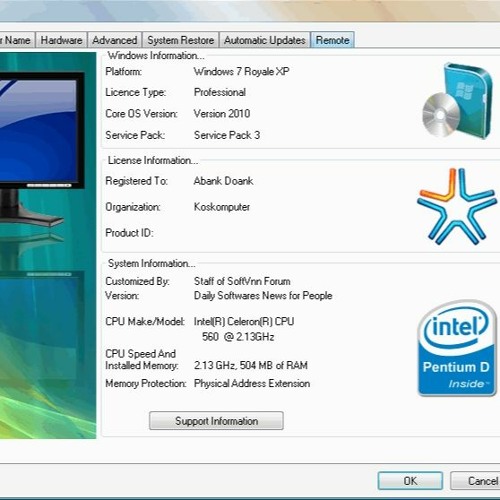Click the 'CPU Make/Model:' label
Screen dimensions: 500x500
[145, 322]
